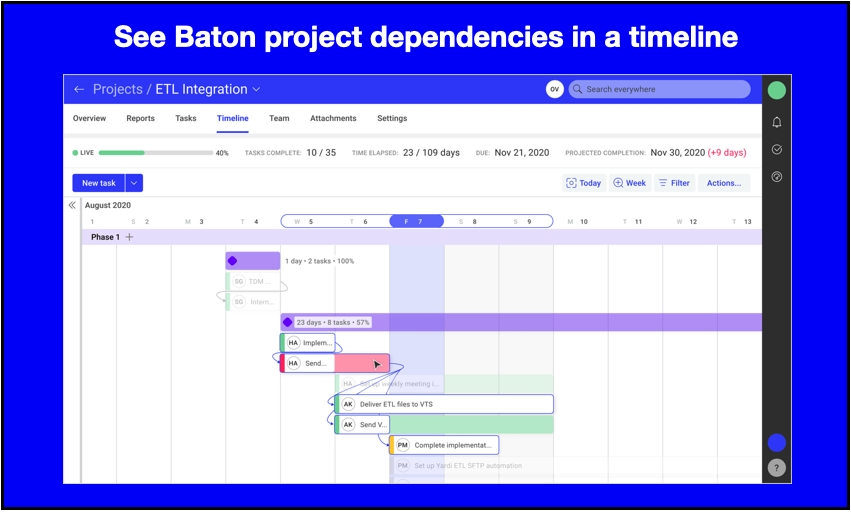
Task: Click the blue circle button in sidebar
Action: [777, 443]
